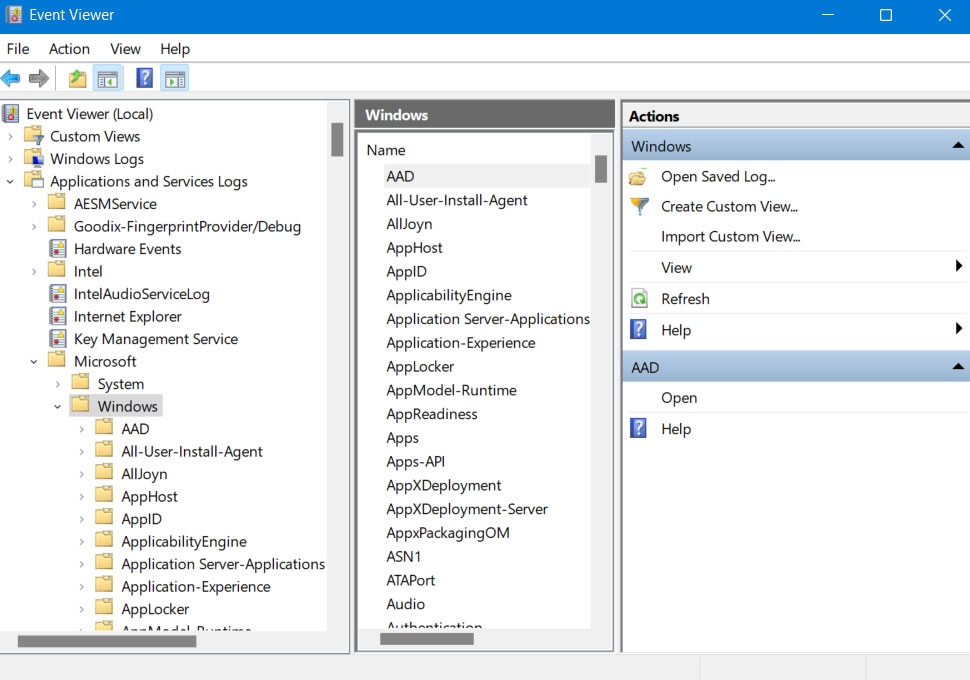Click Open under the AAD actions
The width and height of the screenshot is (970, 680).
pos(679,398)
